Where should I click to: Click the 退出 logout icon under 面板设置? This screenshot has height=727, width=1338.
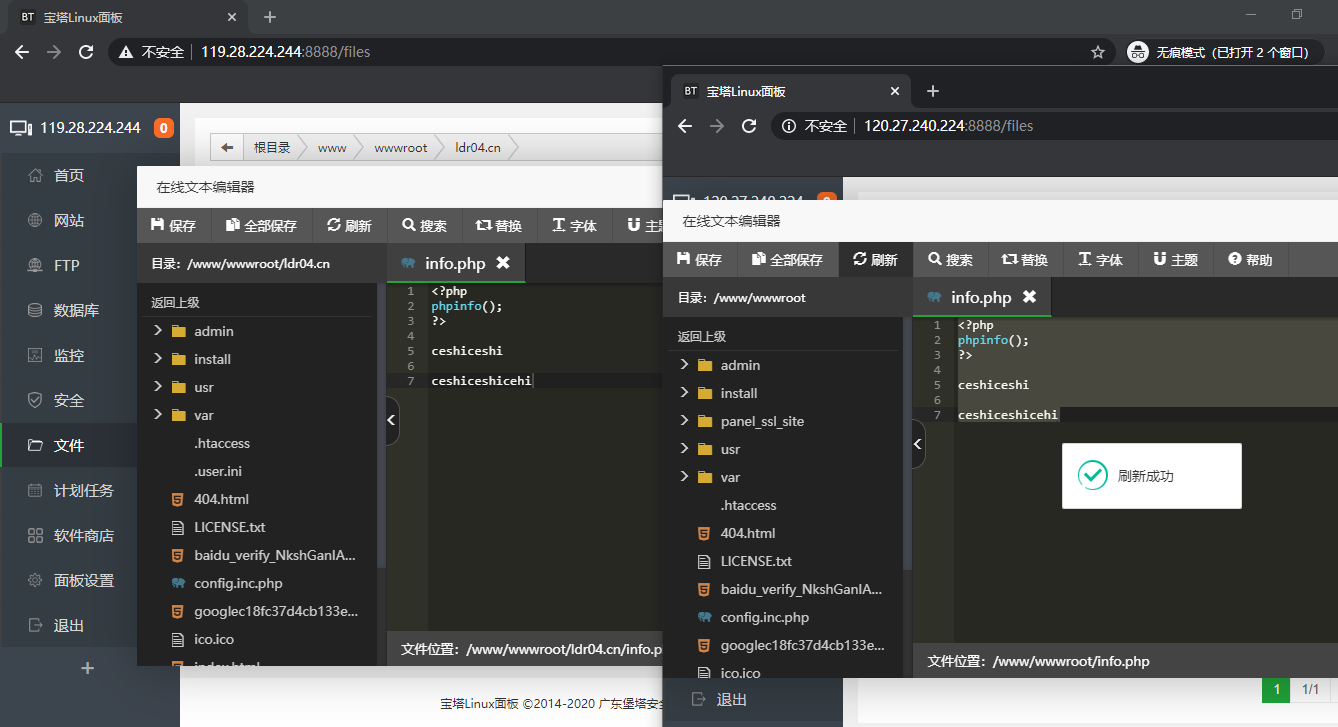point(35,626)
